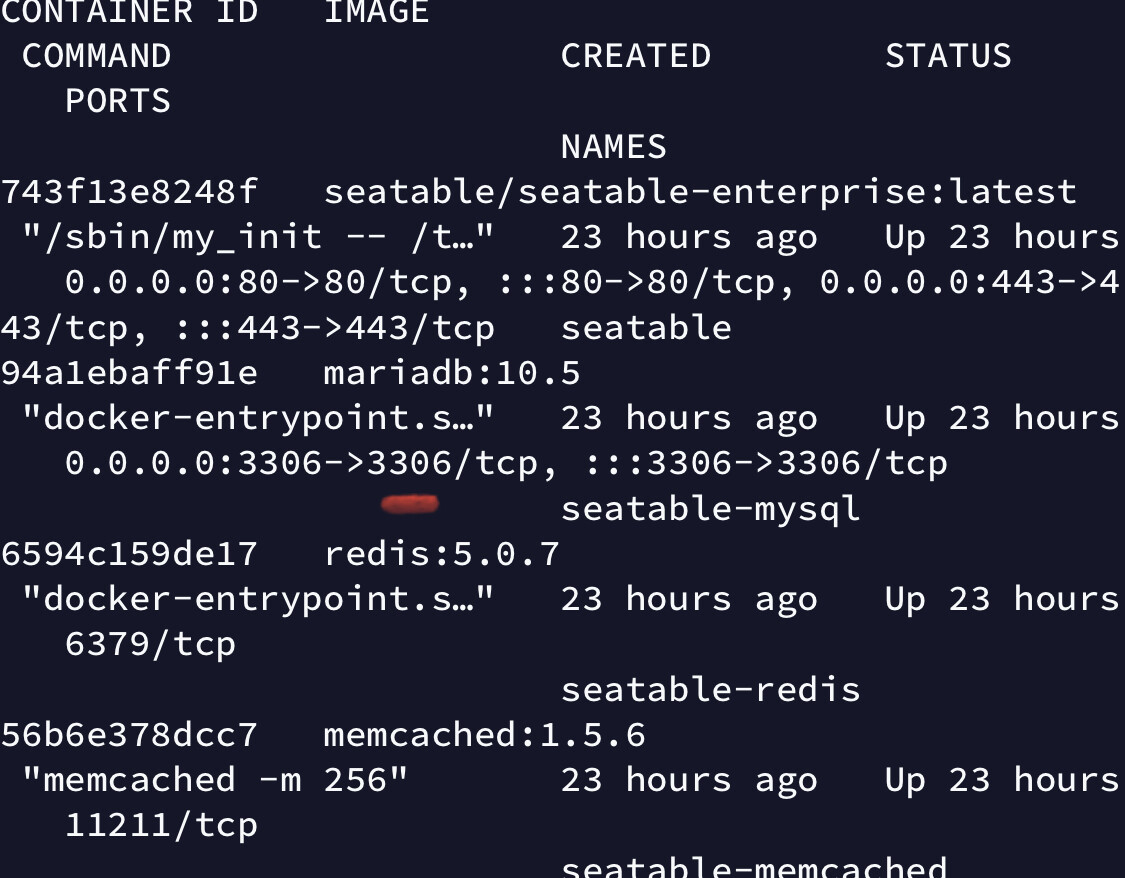Screen dimensions: 1125x878
Task: Click the memcached:1.5.6 image text
Action: [484, 735]
